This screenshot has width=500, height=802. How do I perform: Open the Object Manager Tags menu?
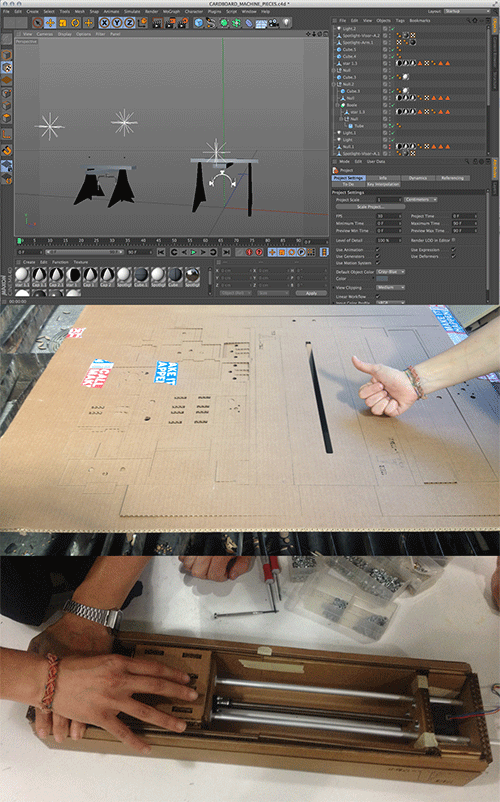click(400, 20)
